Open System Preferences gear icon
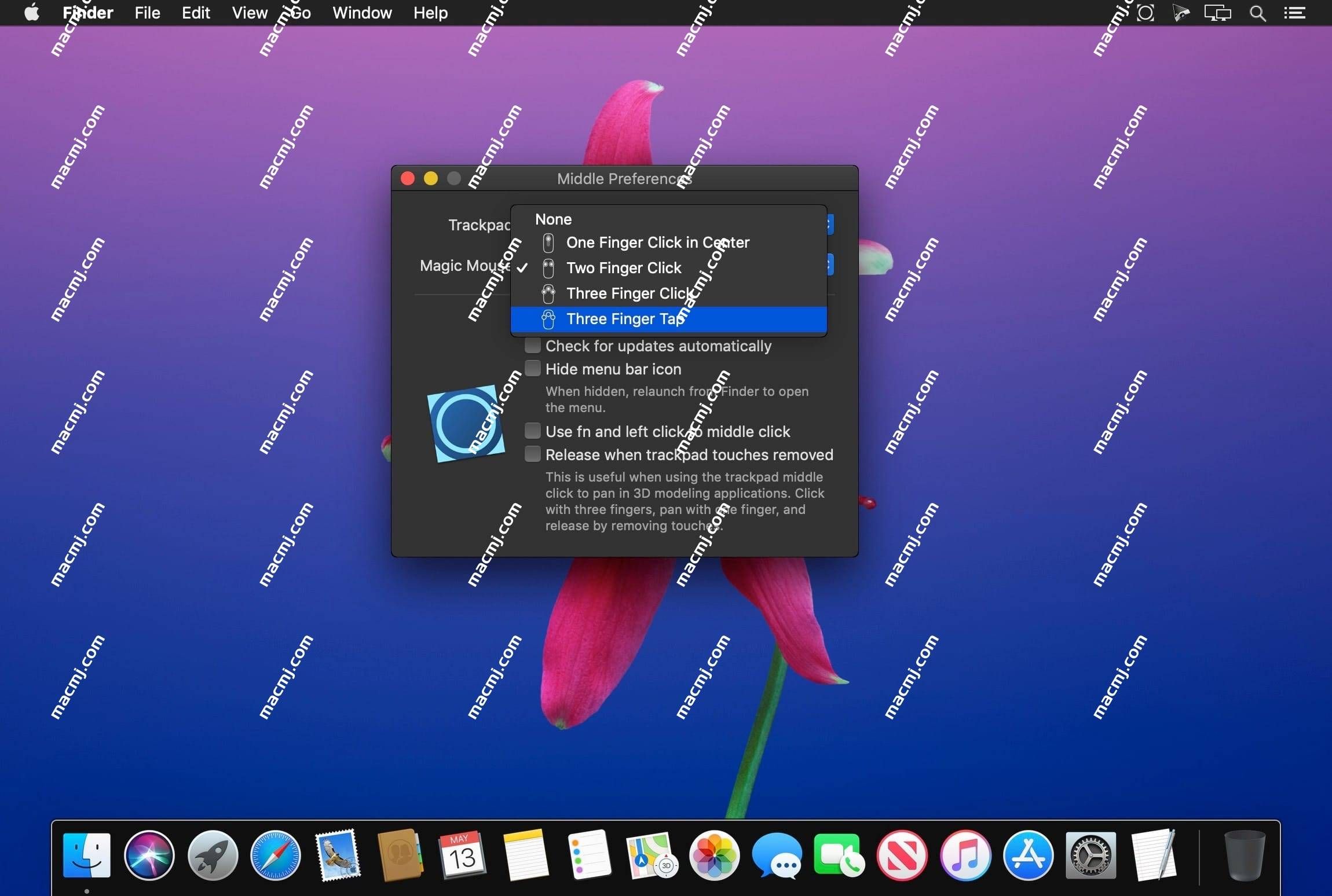 pos(1091,855)
